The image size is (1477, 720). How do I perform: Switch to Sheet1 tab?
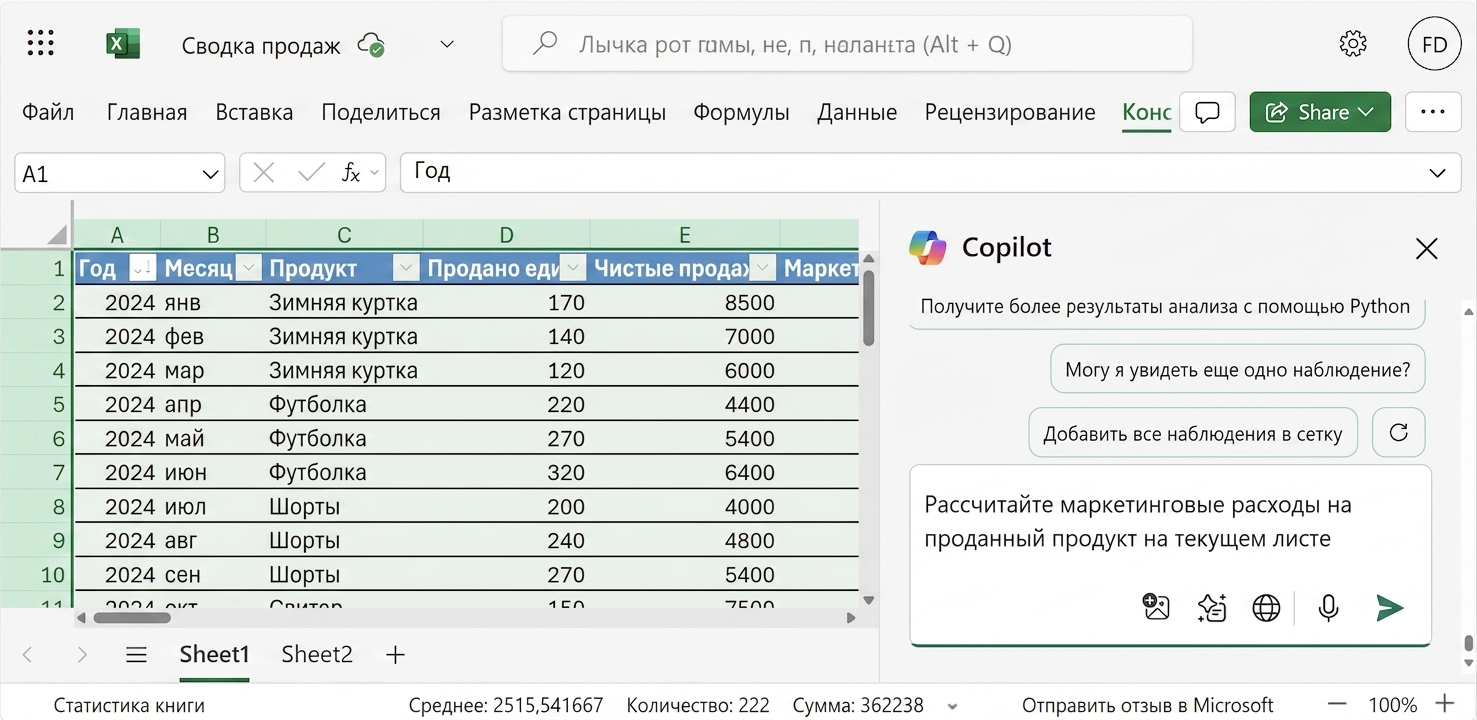tap(214, 655)
